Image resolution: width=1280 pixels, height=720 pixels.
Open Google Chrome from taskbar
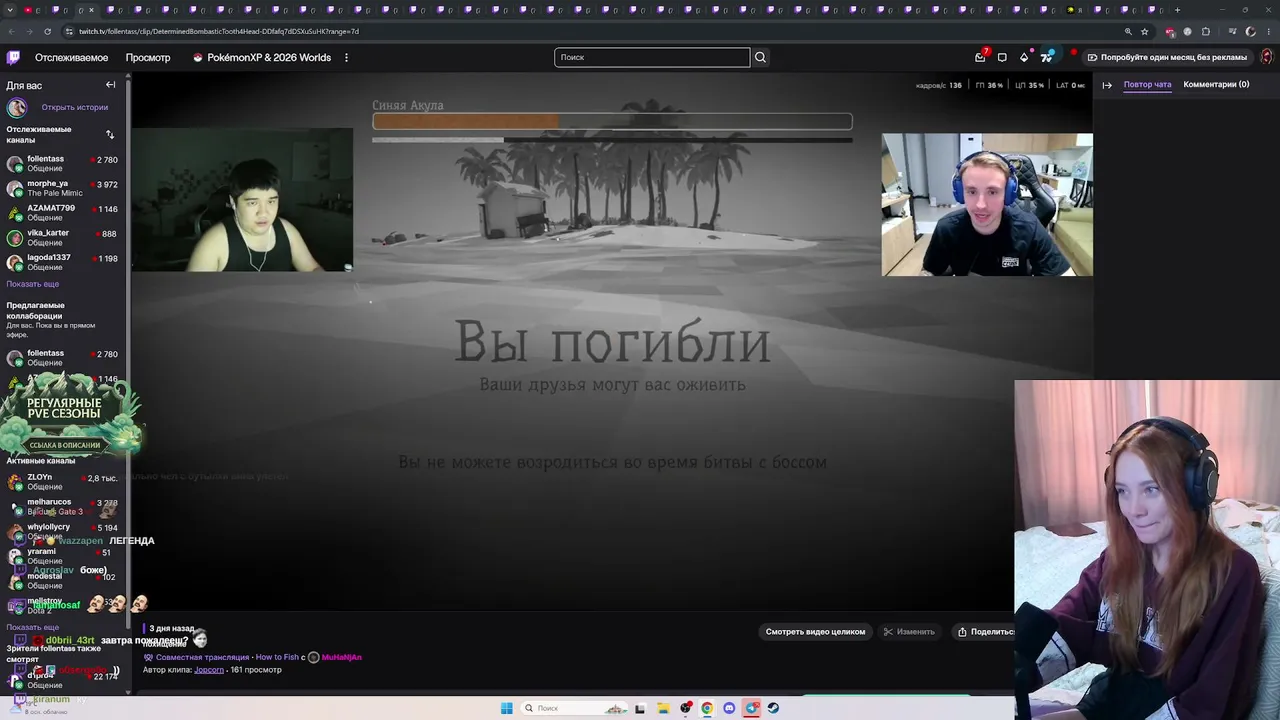point(707,708)
